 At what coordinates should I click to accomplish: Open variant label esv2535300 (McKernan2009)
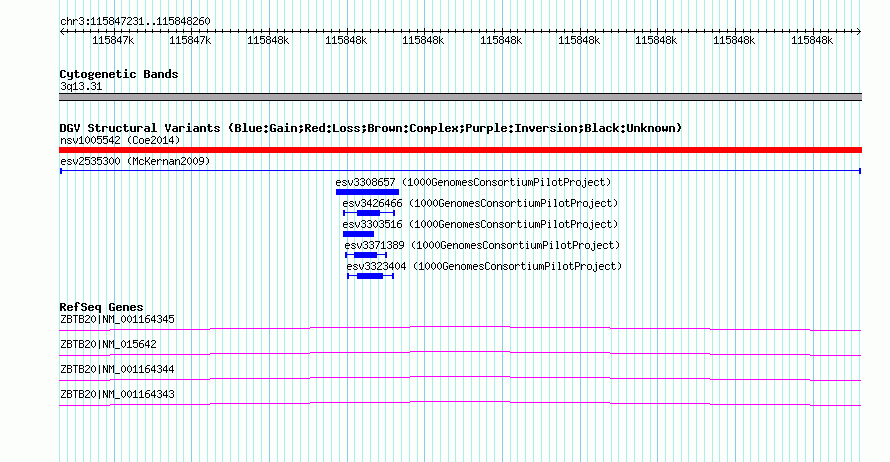coord(135,161)
